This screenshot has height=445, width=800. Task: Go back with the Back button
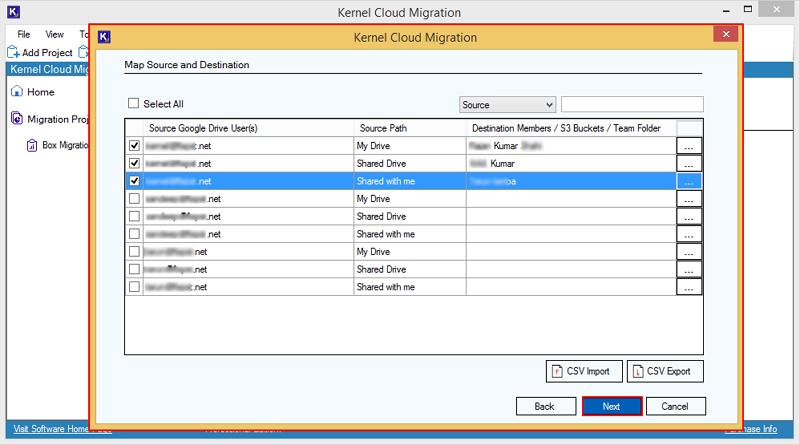(x=546, y=406)
